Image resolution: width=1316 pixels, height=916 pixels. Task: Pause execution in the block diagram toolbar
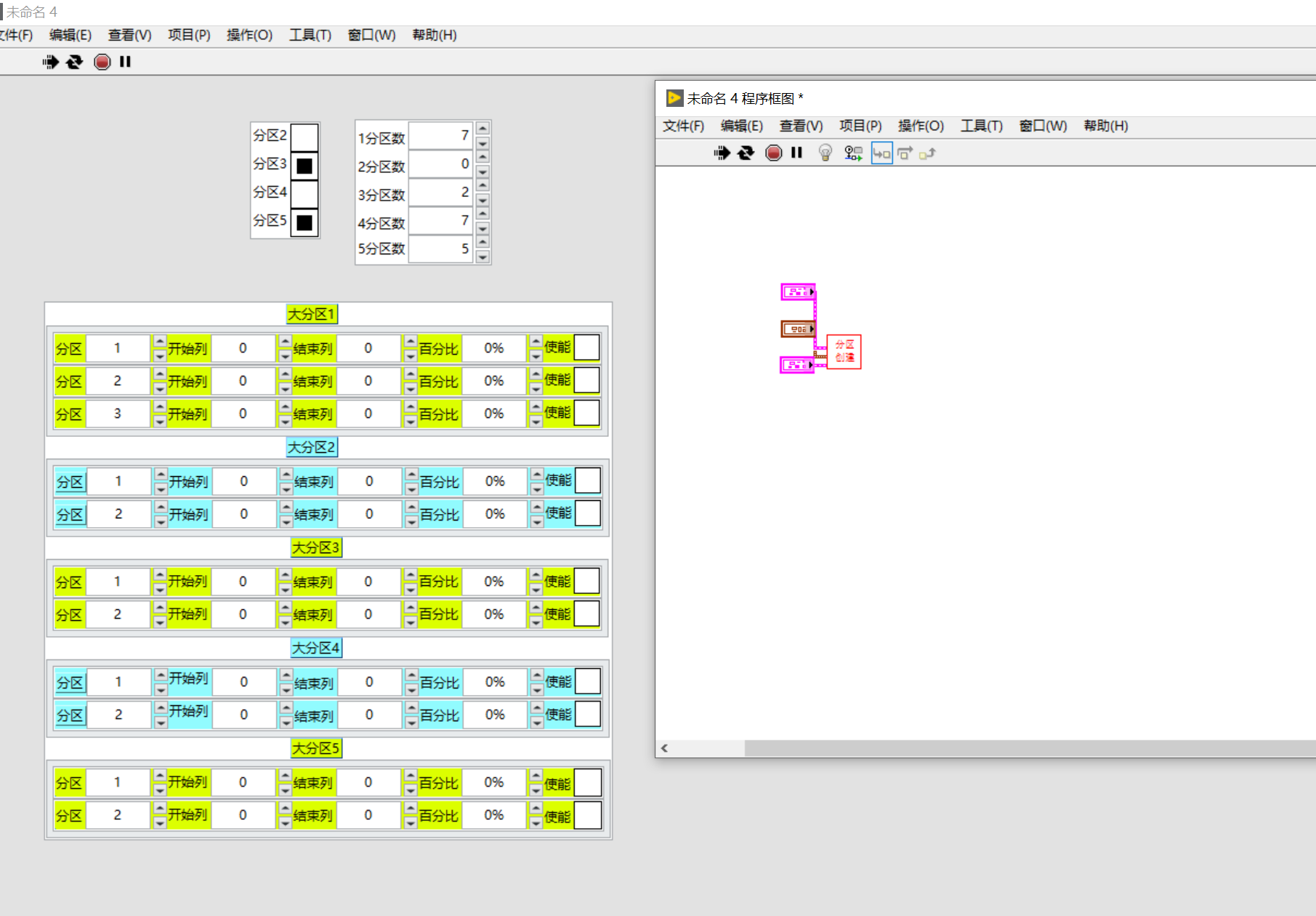coord(796,153)
